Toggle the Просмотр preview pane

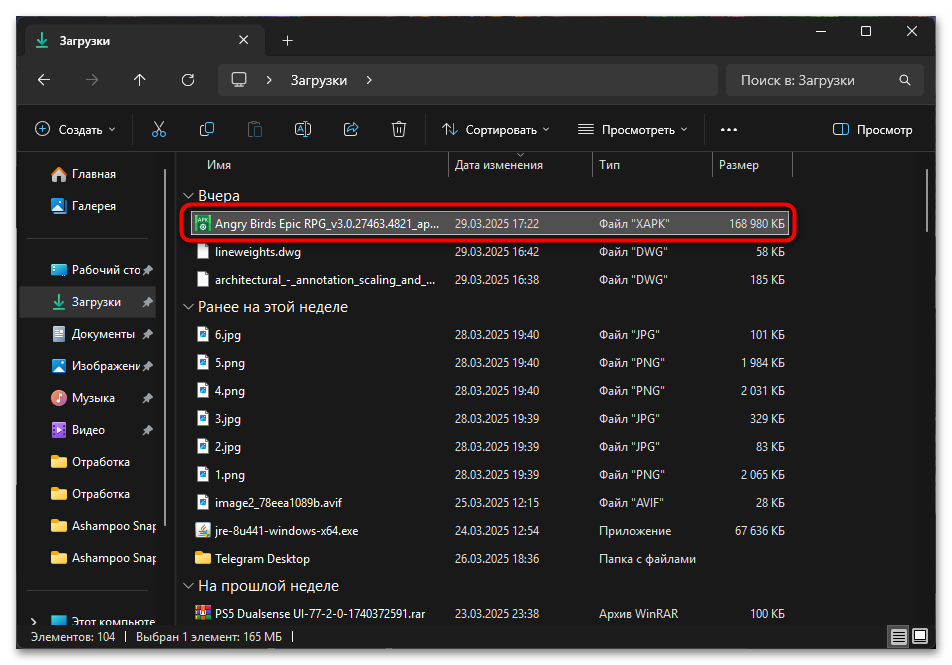coord(872,129)
